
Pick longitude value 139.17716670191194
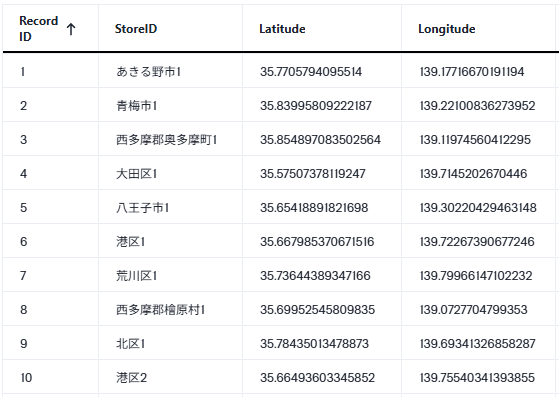[x=472, y=72]
